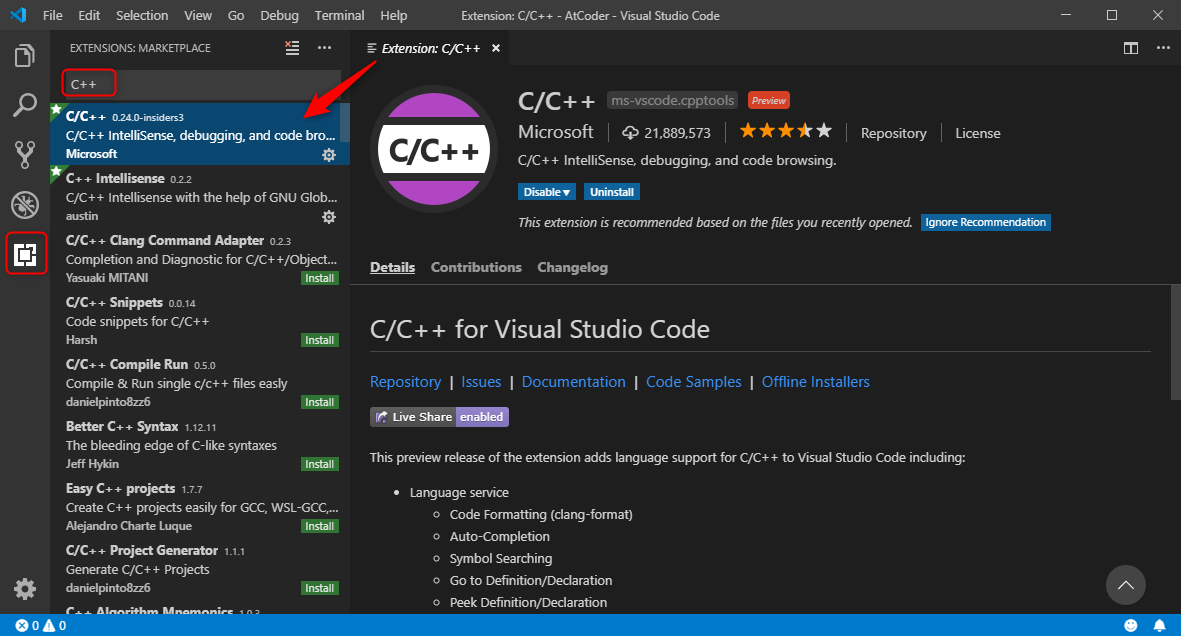Open Extensions panel more actions menu
Screen dimensions: 1181x636
click(x=324, y=48)
